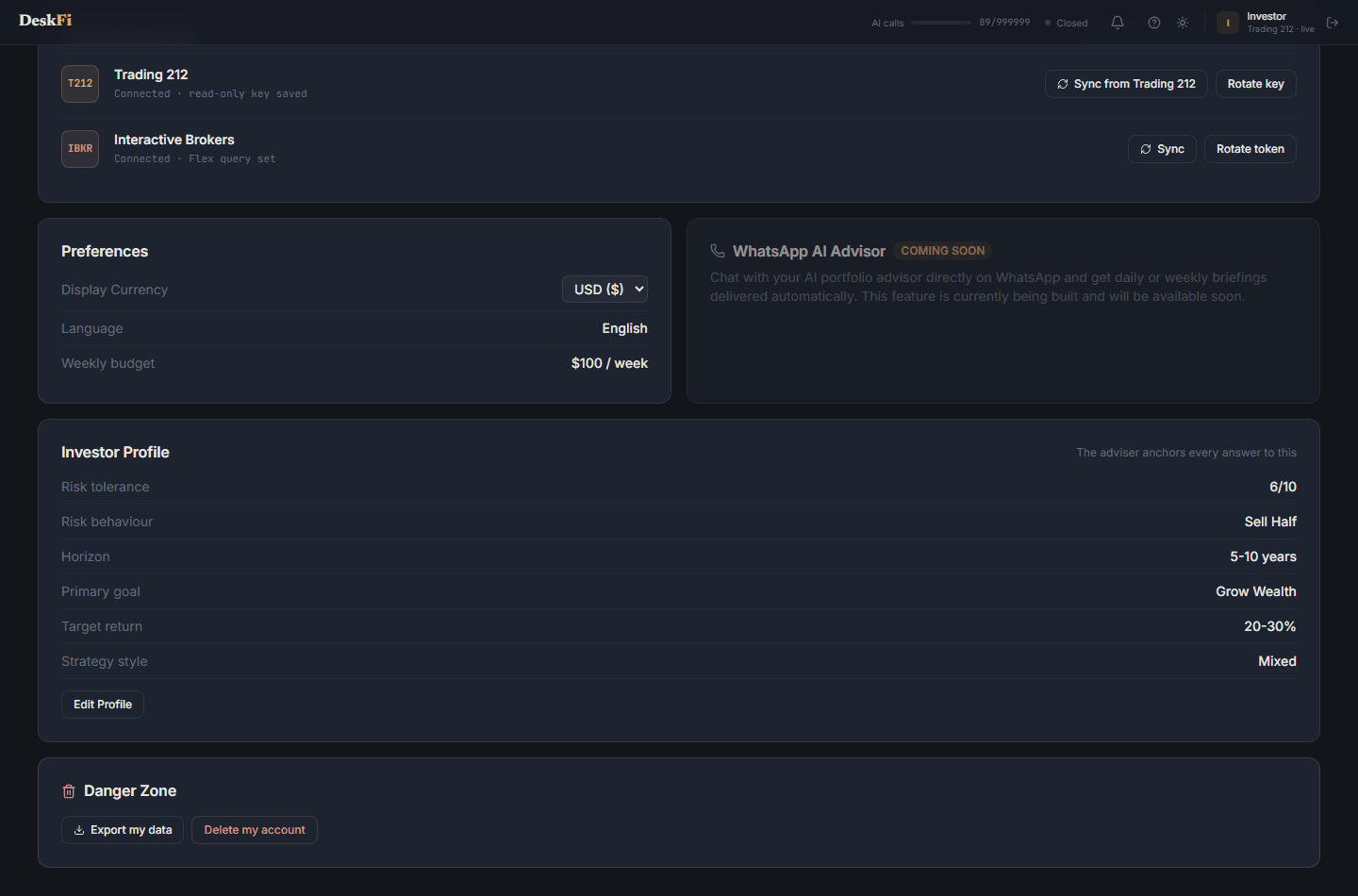Click 'Flex query set' status text
This screenshot has width=1358, height=896.
click(x=232, y=159)
